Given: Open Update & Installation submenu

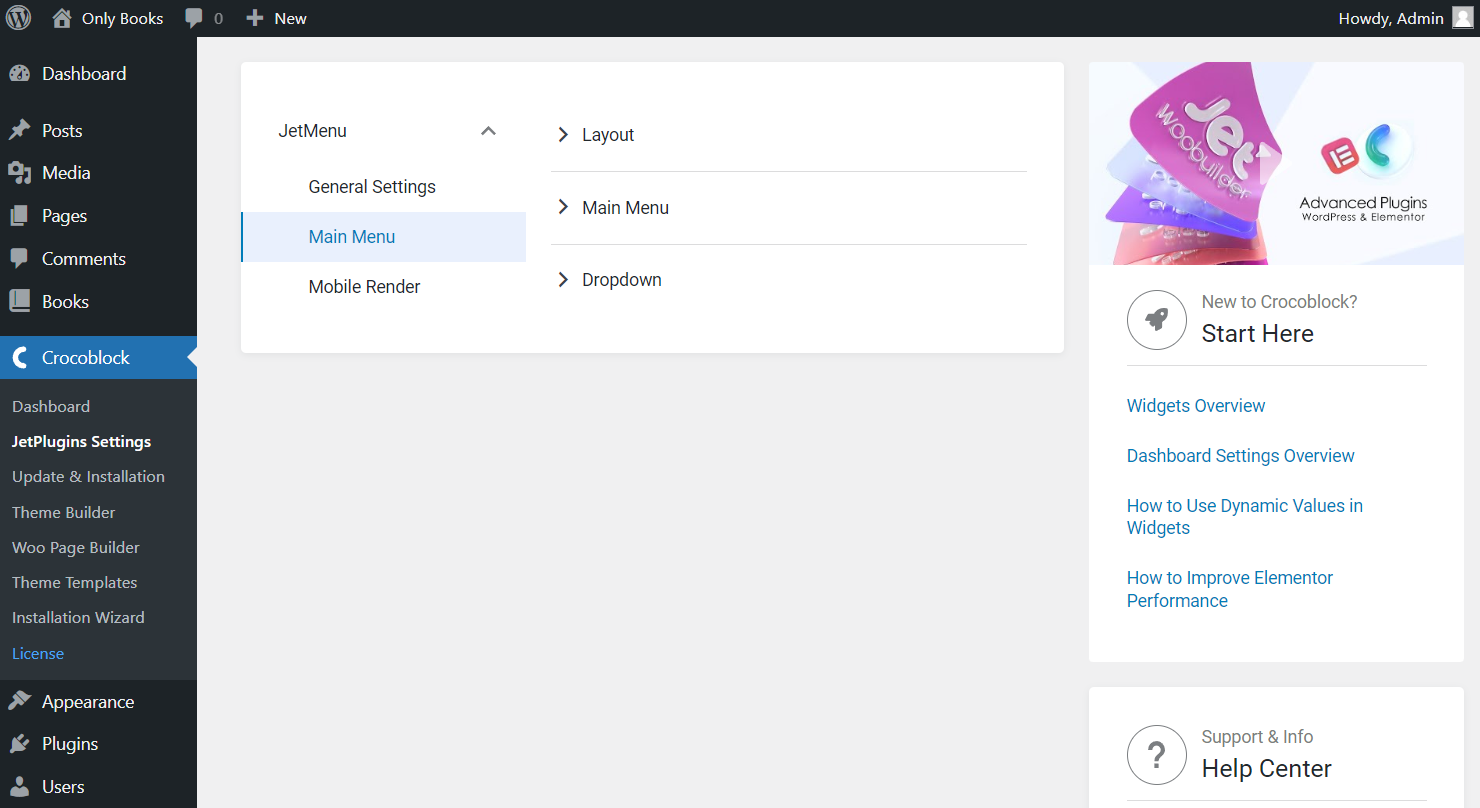Looking at the screenshot, I should 88,477.
